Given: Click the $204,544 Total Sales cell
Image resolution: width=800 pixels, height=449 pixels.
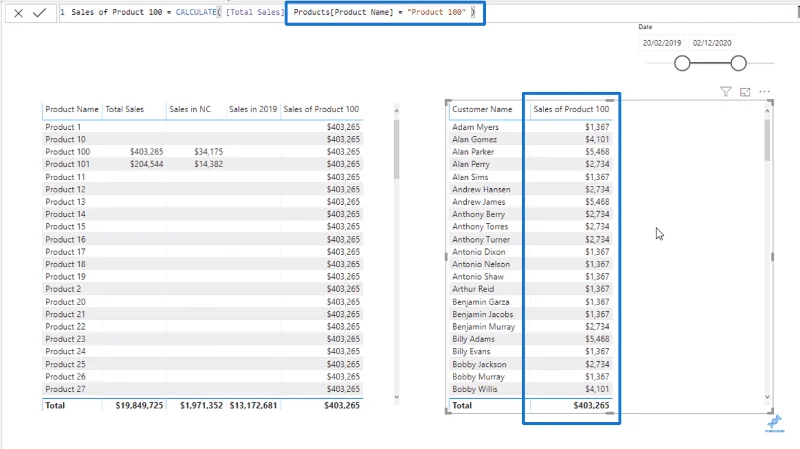Looking at the screenshot, I should 146,164.
